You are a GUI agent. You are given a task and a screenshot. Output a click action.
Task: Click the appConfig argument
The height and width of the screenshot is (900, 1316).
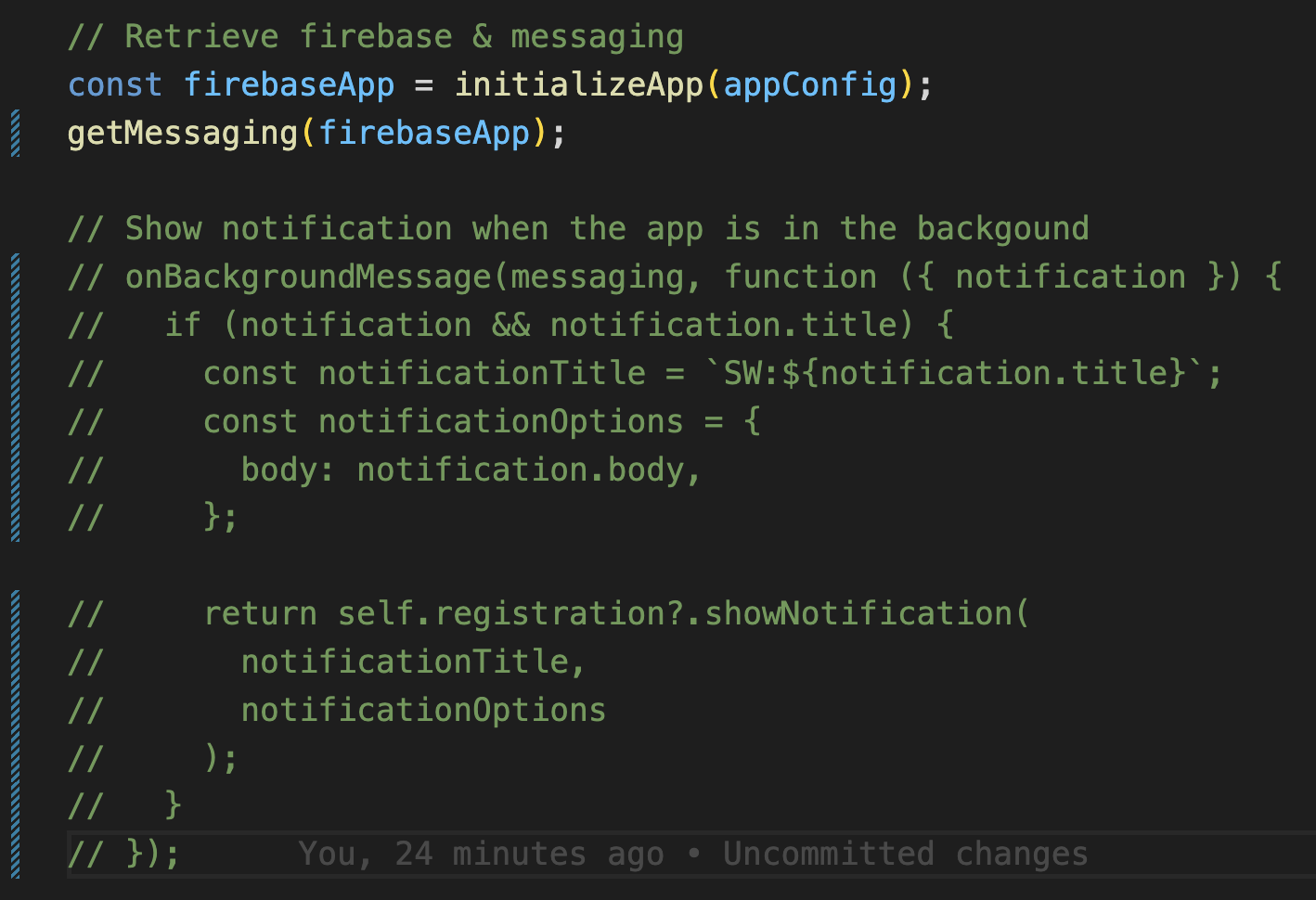[810, 85]
